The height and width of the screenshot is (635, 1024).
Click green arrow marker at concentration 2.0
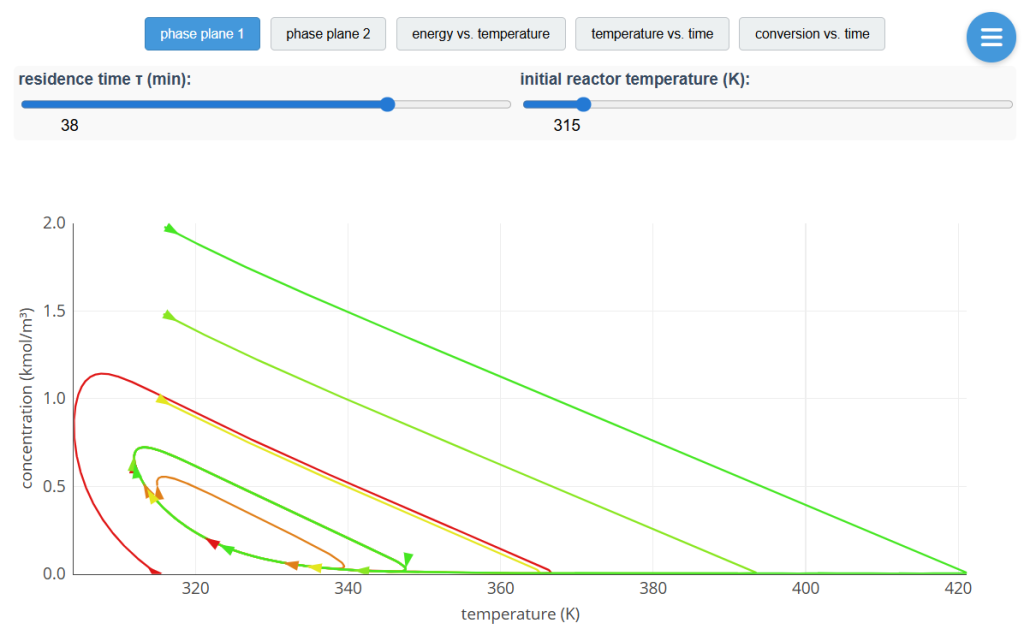(x=169, y=229)
